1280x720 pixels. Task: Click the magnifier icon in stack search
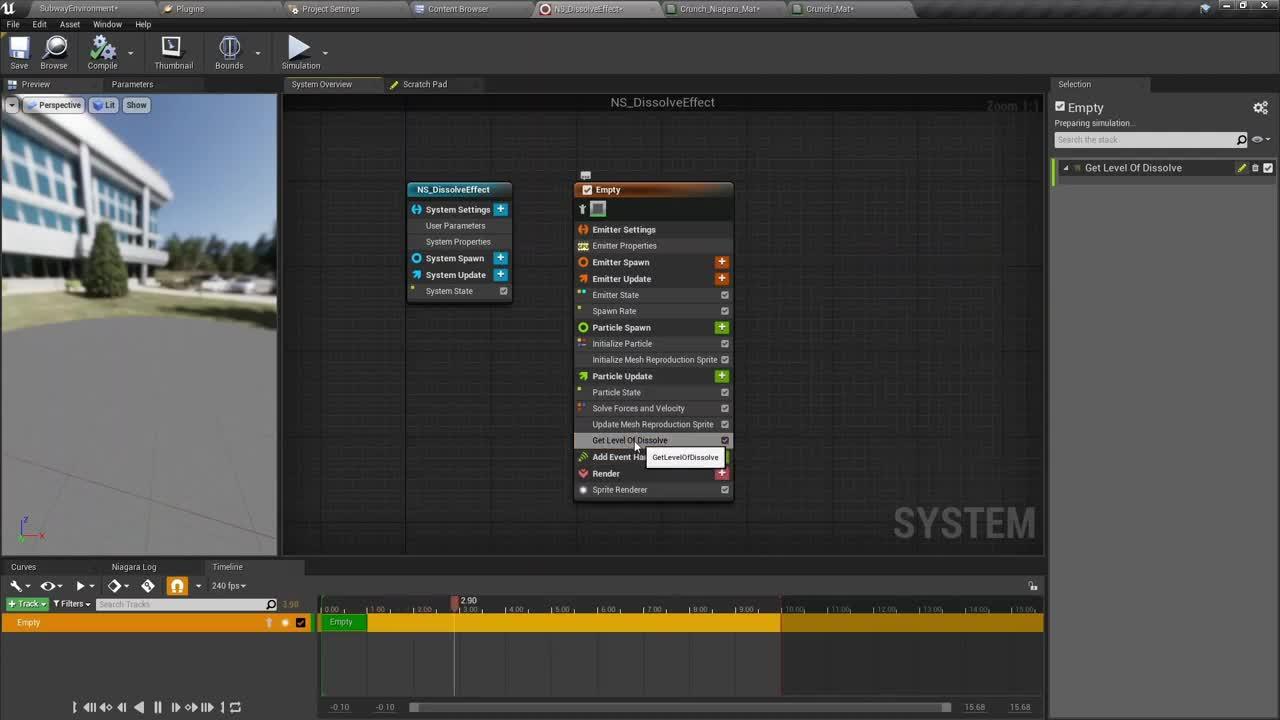click(1242, 140)
